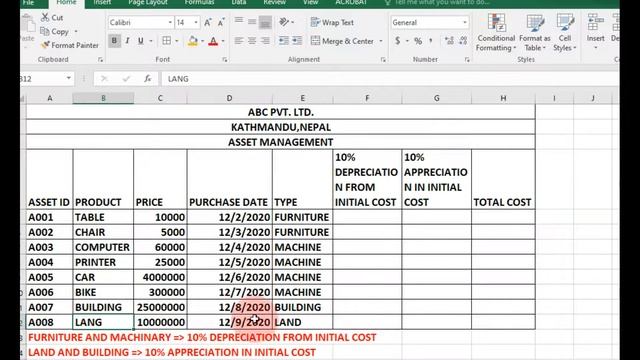This screenshot has height=360, width=640.
Task: Select column H by its header
Action: (x=503, y=98)
